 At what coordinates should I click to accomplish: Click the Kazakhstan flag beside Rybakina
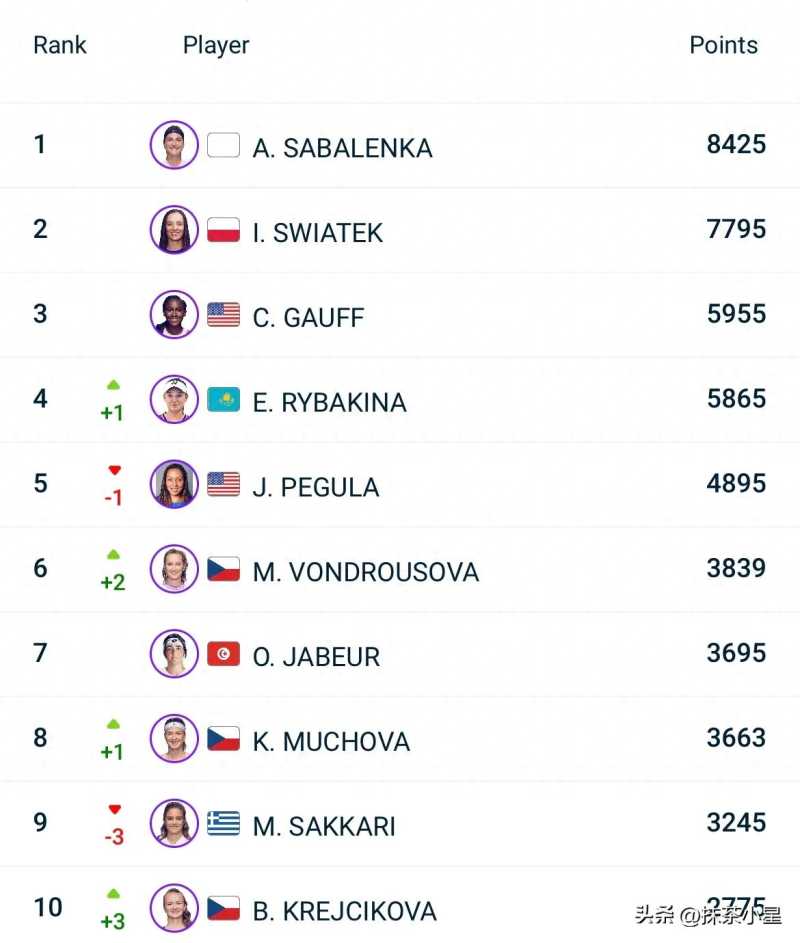[x=223, y=400]
